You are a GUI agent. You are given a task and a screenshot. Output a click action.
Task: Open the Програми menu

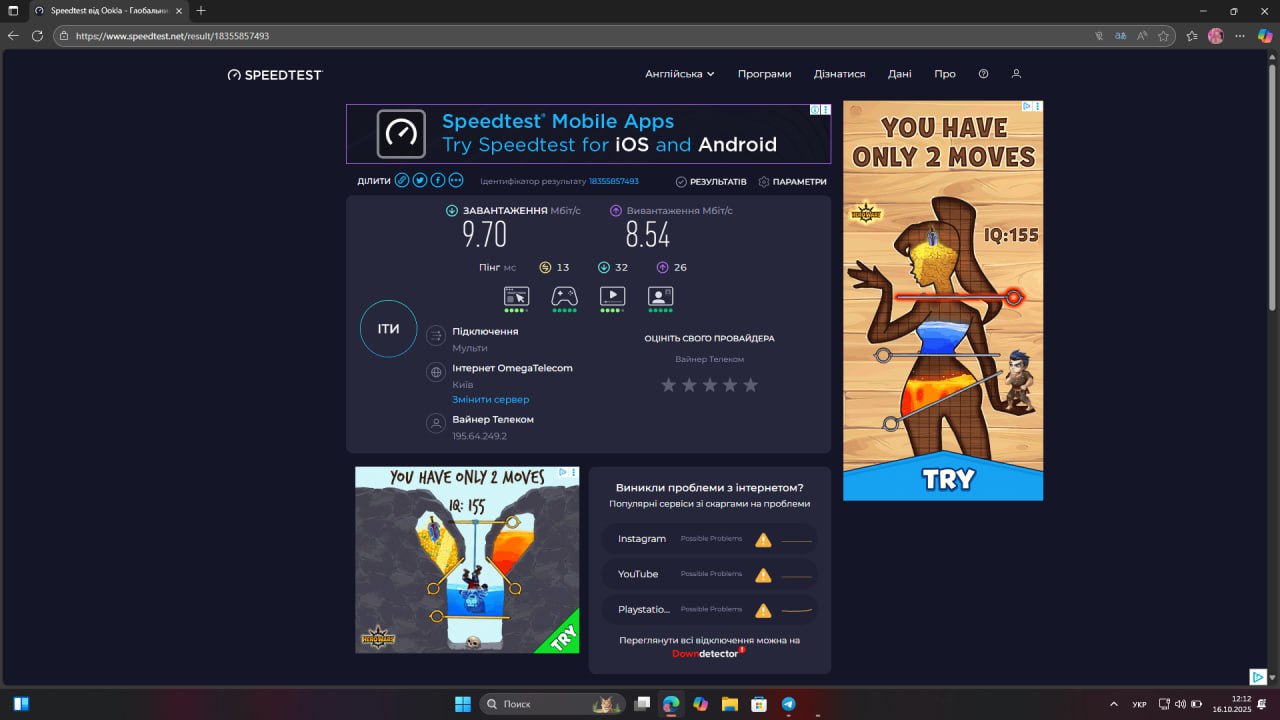(x=765, y=74)
